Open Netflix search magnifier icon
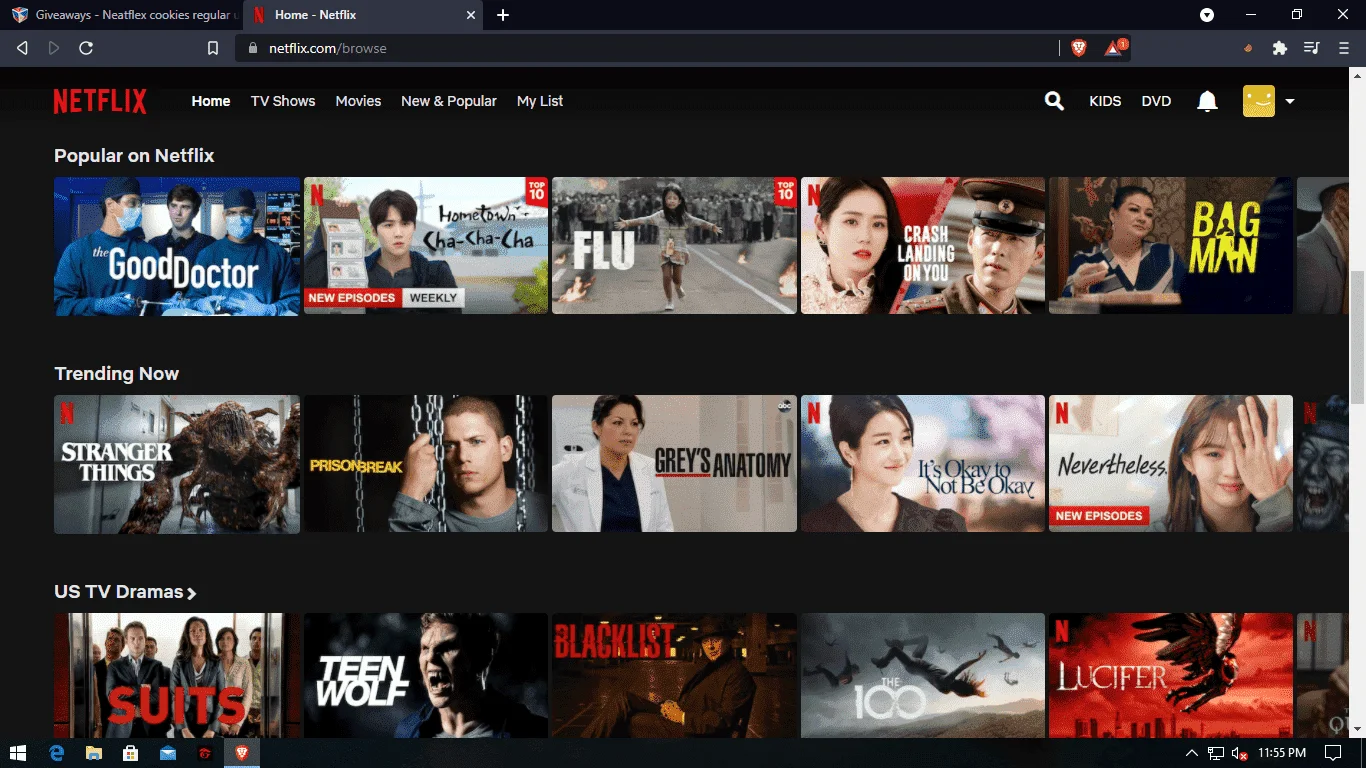Screen dimensions: 1366x768 click(1054, 101)
